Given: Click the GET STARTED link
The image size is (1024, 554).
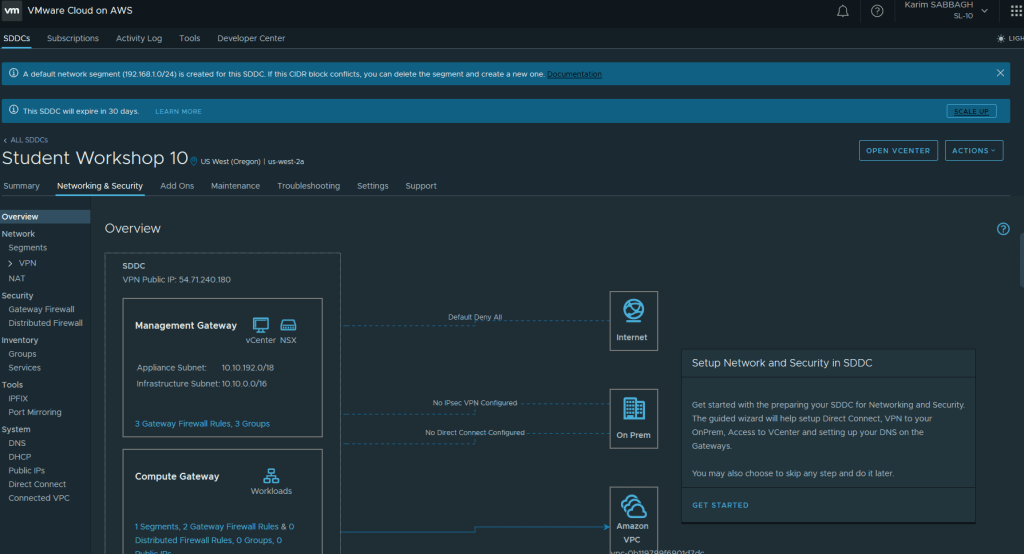Looking at the screenshot, I should coord(720,505).
